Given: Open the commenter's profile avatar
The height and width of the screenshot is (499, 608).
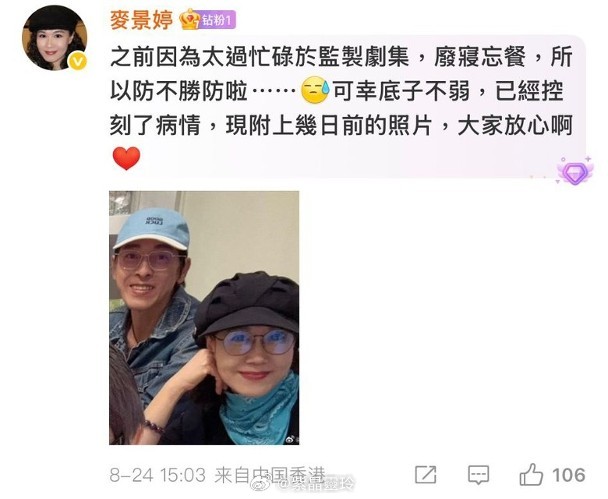Looking at the screenshot, I should pyautogui.click(x=54, y=38).
